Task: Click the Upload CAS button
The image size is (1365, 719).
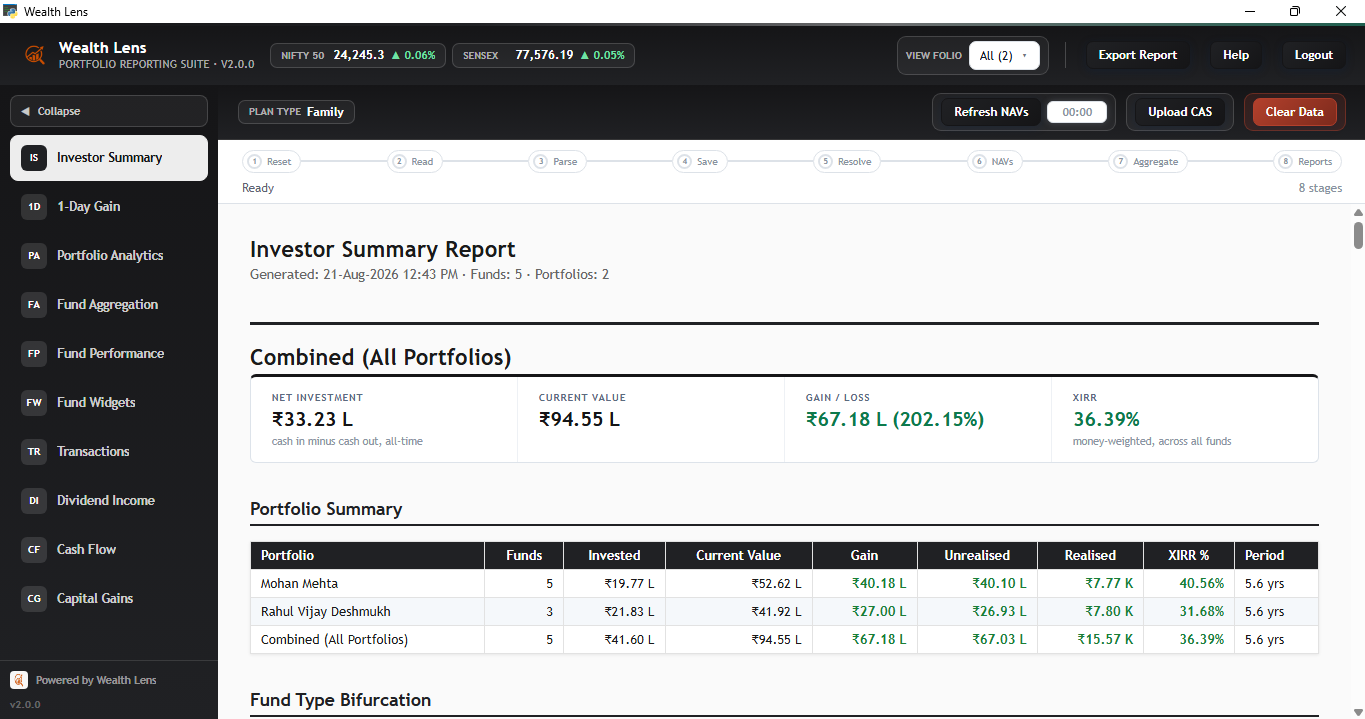Action: point(1180,112)
